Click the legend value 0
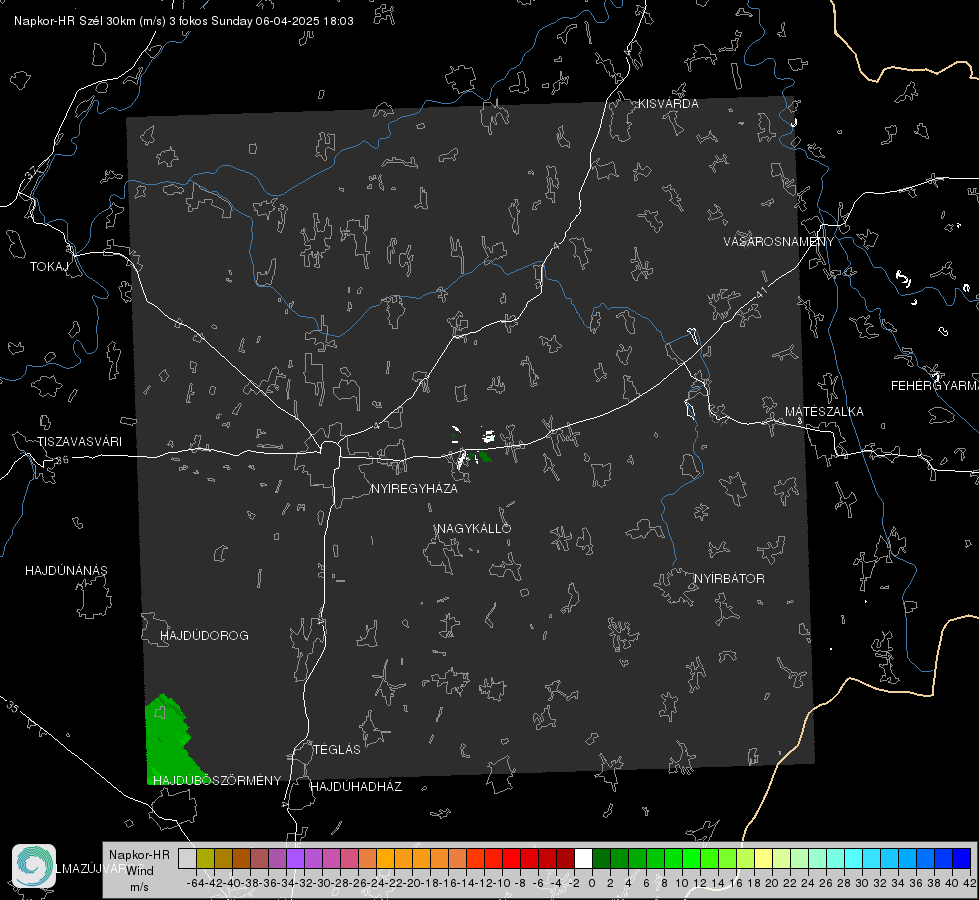The width and height of the screenshot is (979, 900). tap(592, 883)
